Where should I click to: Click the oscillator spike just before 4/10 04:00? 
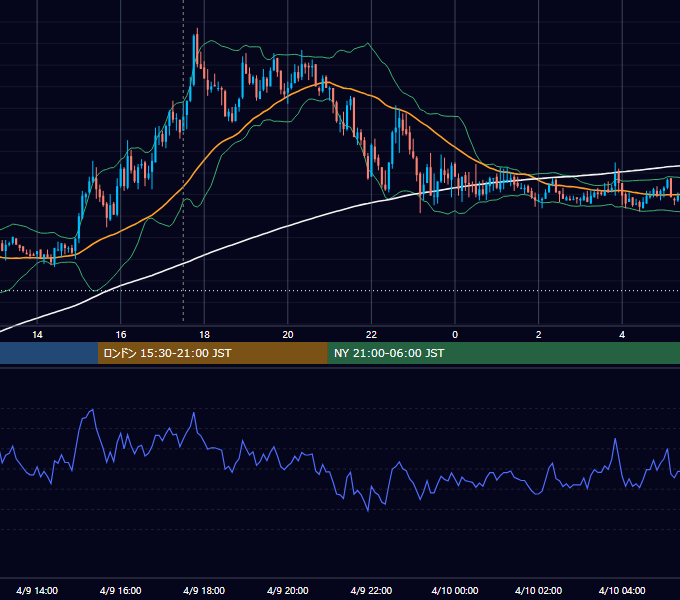tap(615, 440)
